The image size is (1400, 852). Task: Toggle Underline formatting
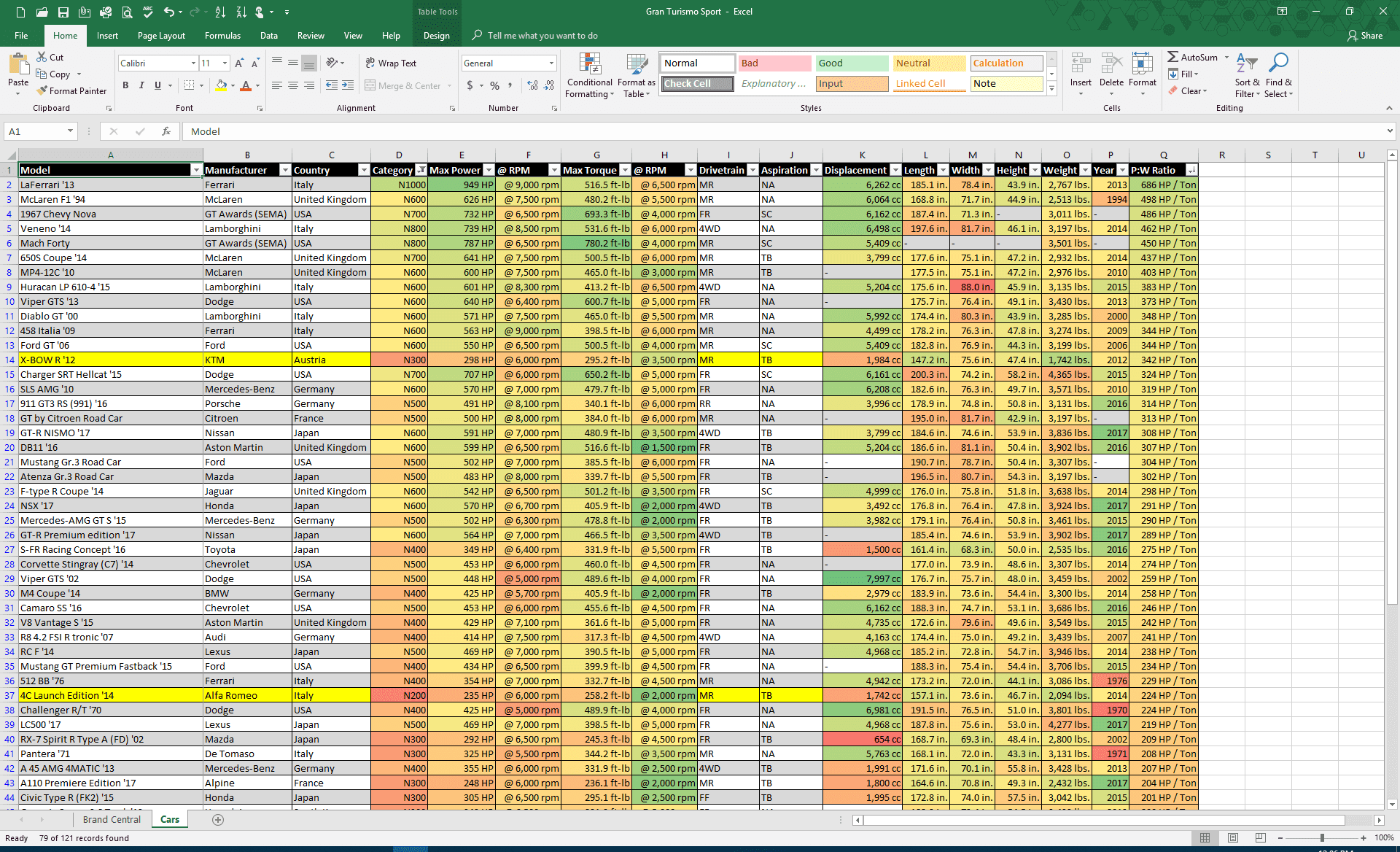(157, 85)
